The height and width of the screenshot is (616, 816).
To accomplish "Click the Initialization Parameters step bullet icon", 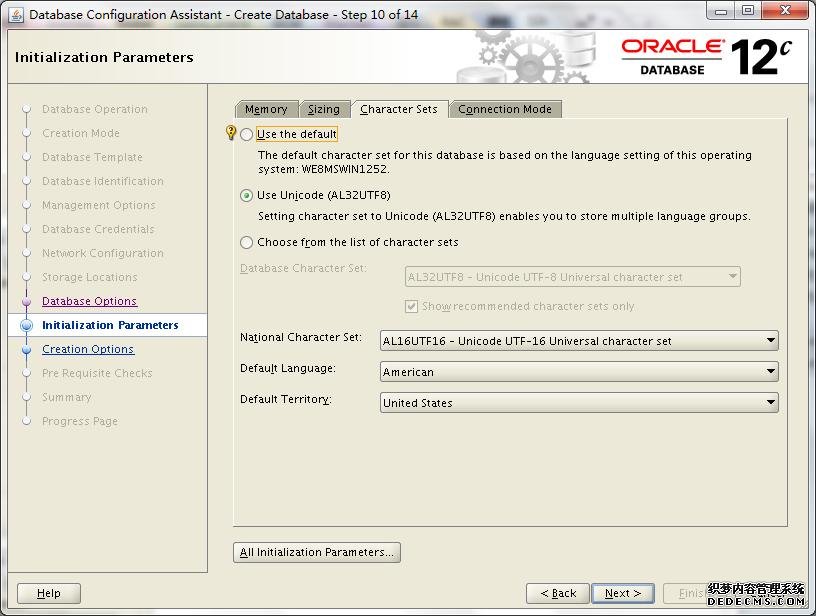I will click(26, 325).
